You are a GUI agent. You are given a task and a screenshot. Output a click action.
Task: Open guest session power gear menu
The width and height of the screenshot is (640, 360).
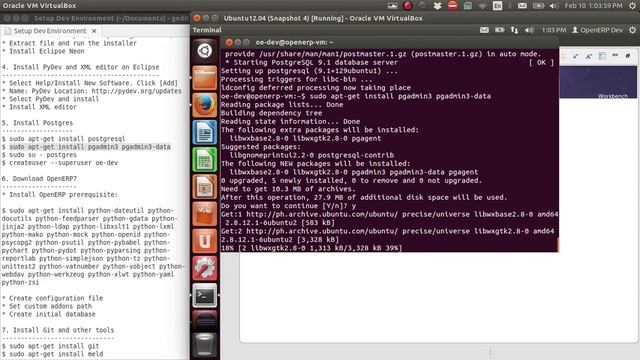(633, 30)
